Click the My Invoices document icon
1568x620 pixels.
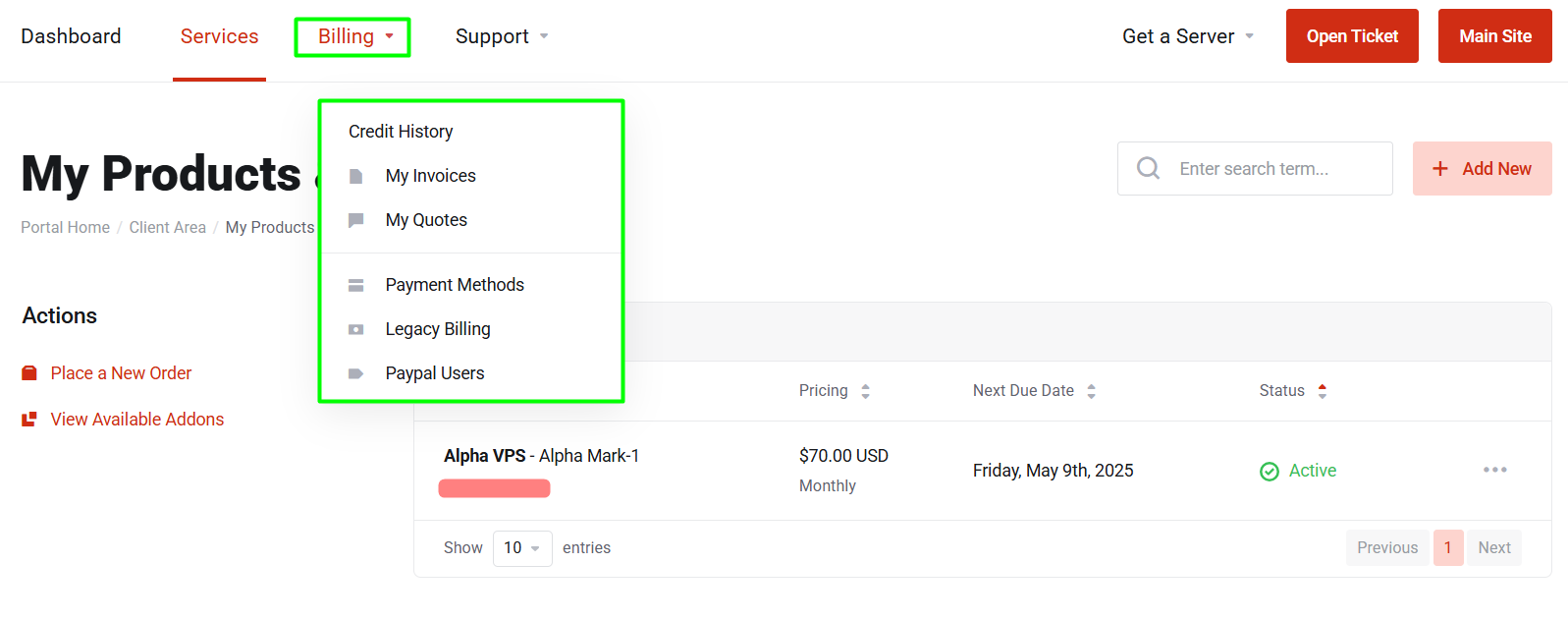(356, 176)
